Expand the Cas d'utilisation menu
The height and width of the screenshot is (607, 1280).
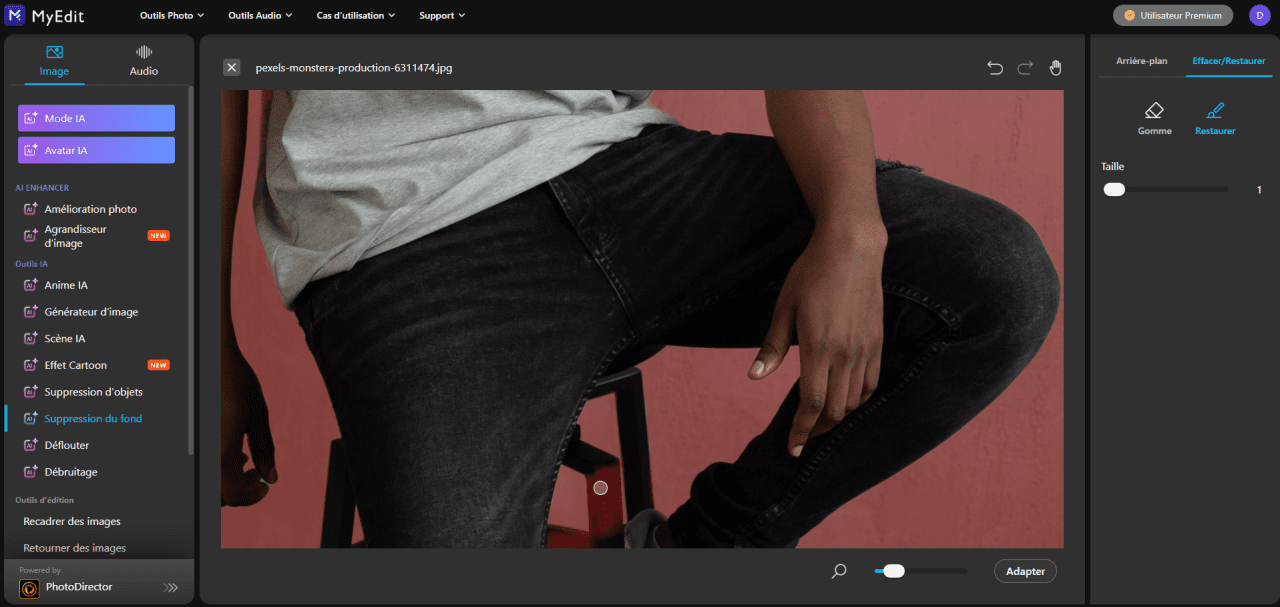pos(356,16)
